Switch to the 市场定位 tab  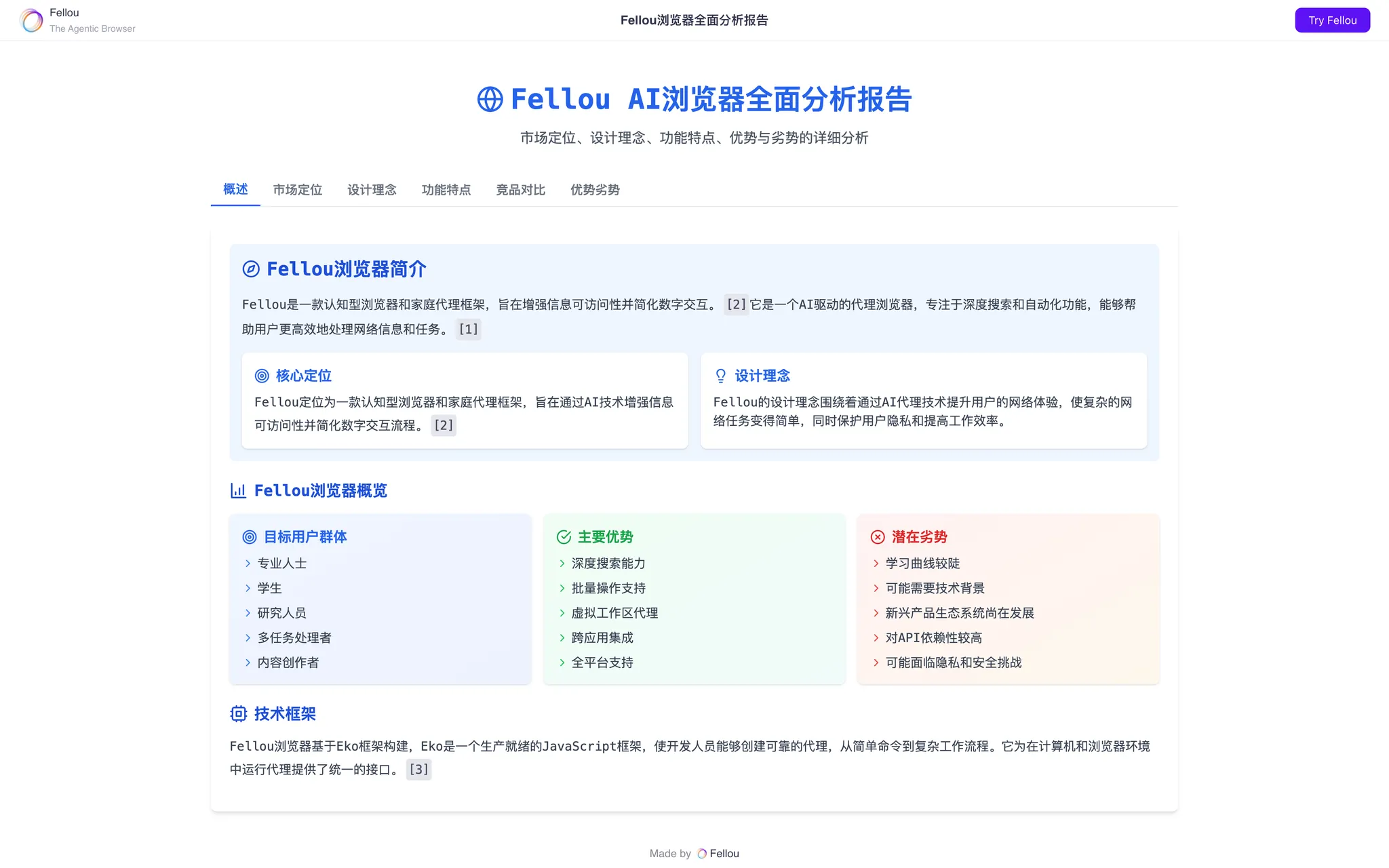click(297, 190)
